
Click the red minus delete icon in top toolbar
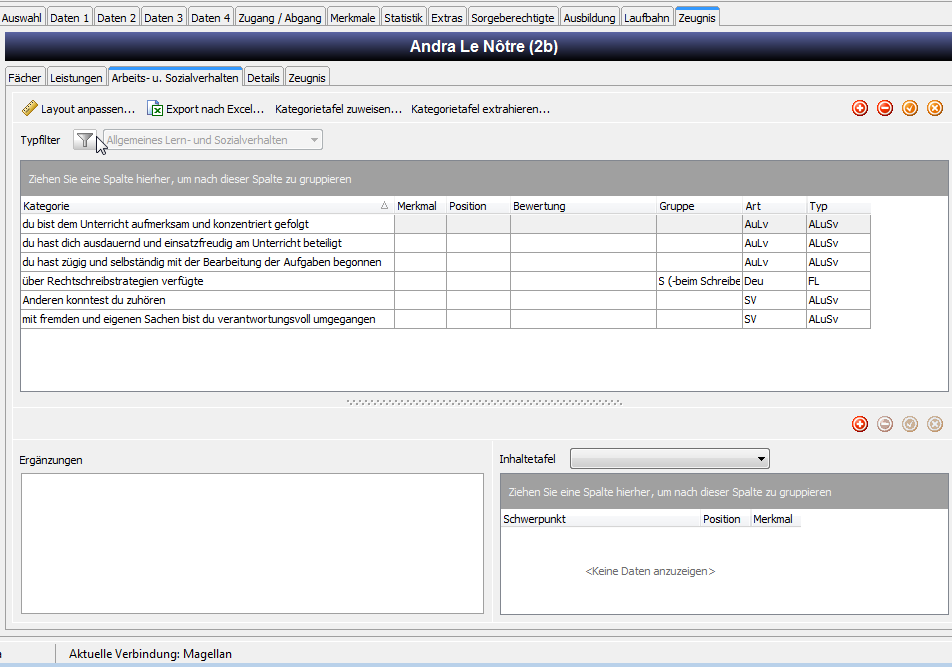pyautogui.click(x=885, y=109)
